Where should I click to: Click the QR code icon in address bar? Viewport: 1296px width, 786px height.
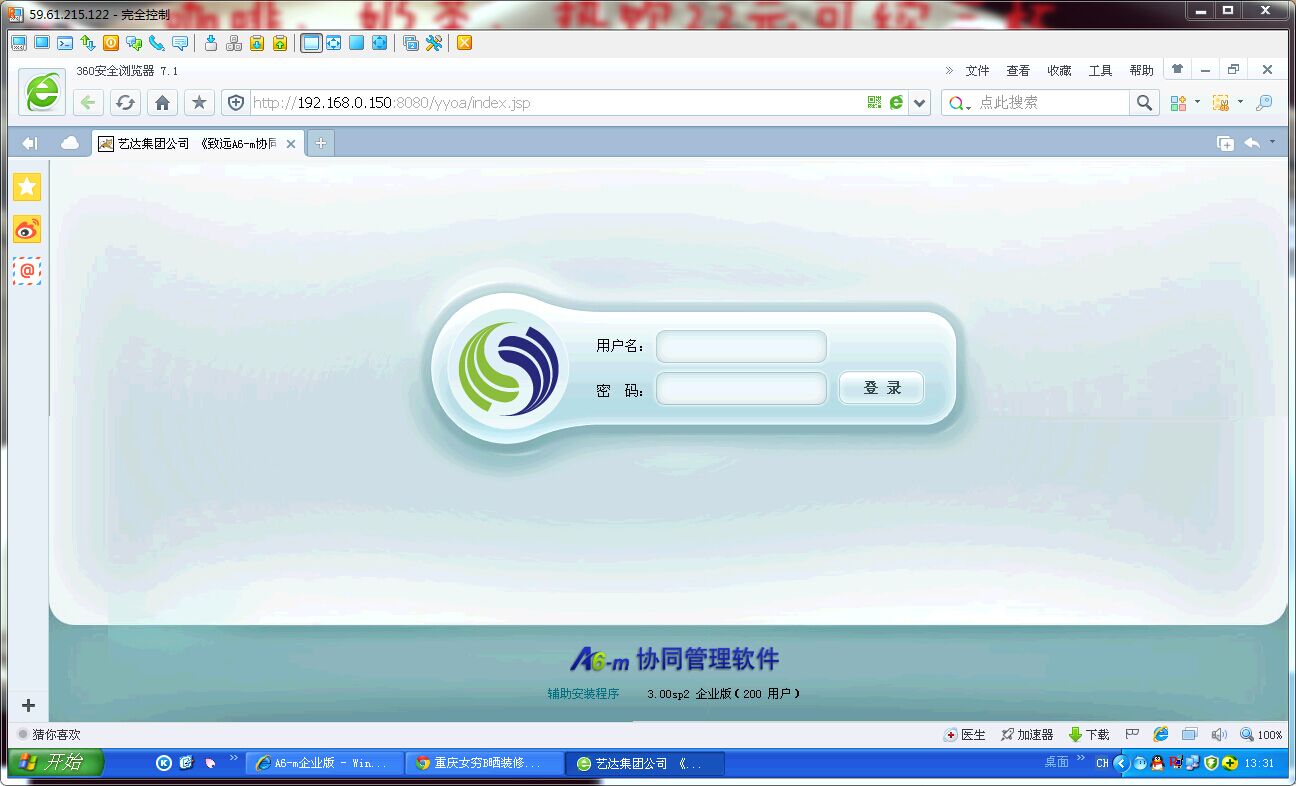click(x=875, y=102)
